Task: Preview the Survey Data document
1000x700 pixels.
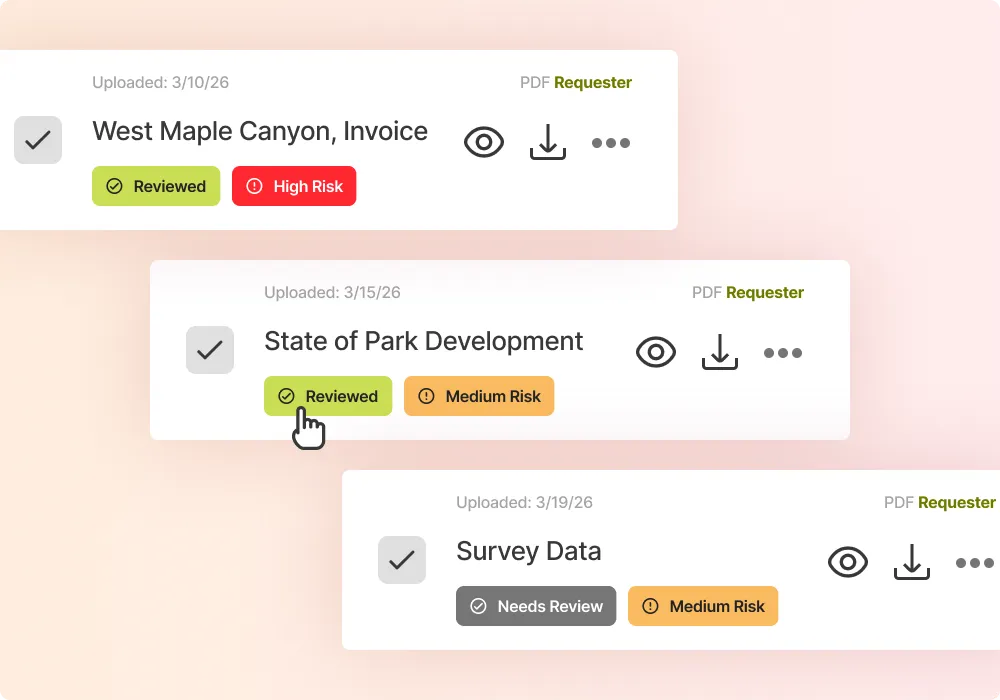Action: click(x=848, y=563)
